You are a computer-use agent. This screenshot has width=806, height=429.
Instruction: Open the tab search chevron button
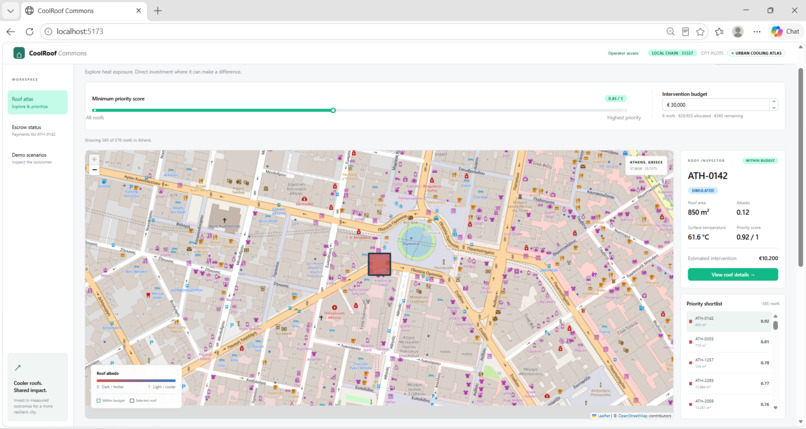pyautogui.click(x=10, y=10)
